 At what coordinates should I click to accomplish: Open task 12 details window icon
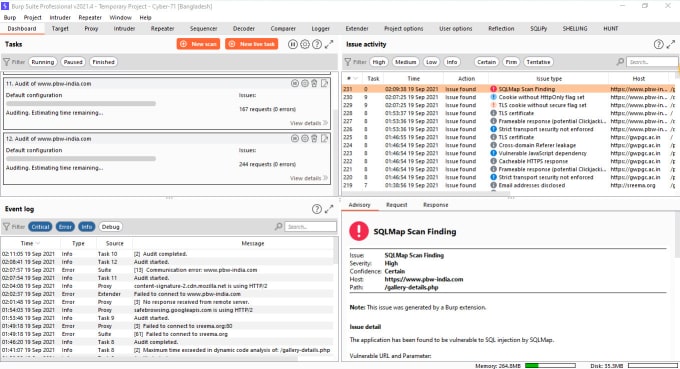click(x=324, y=138)
